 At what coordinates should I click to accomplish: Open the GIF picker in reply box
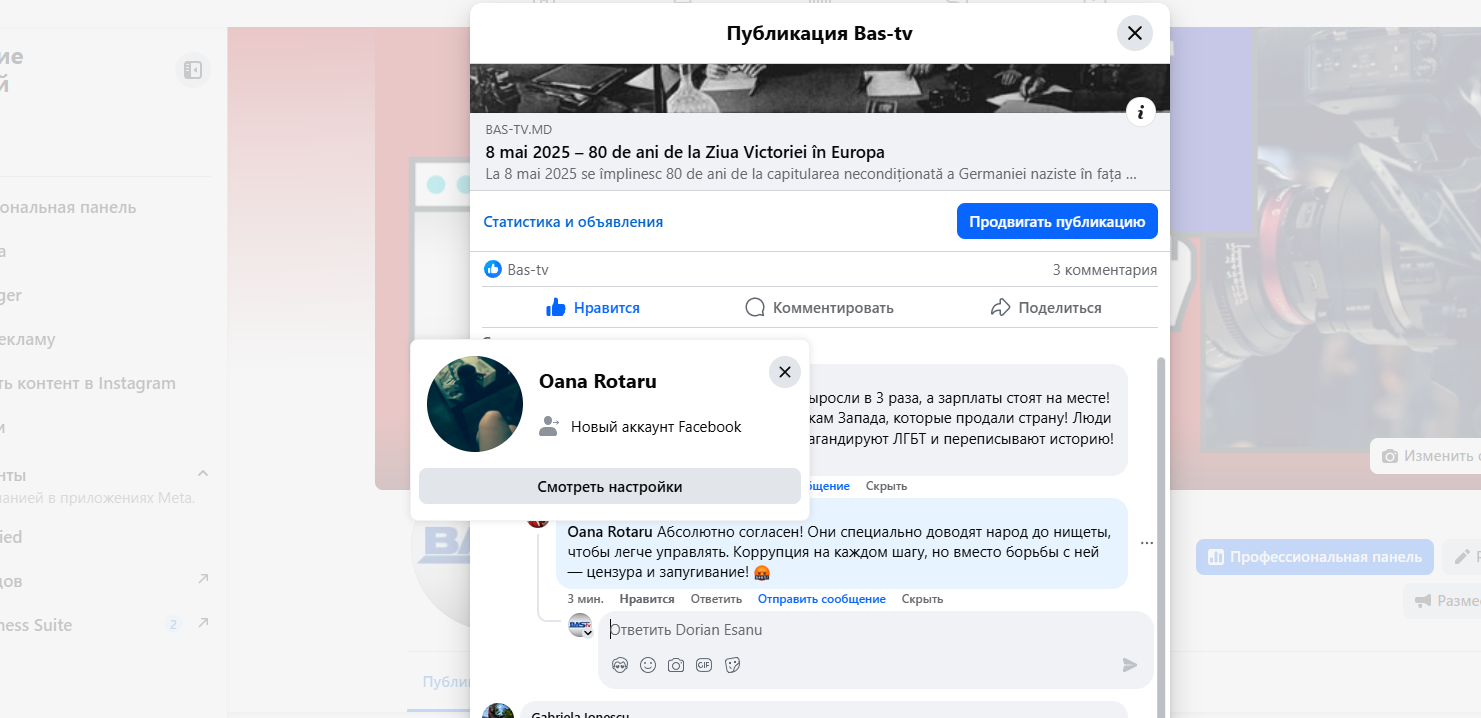pos(704,665)
